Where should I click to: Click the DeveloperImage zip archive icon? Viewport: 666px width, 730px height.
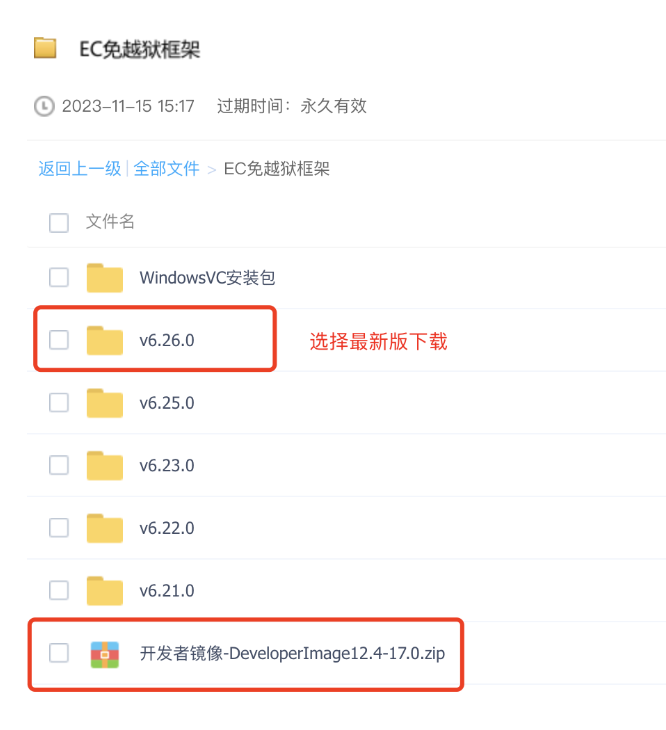[x=105, y=654]
